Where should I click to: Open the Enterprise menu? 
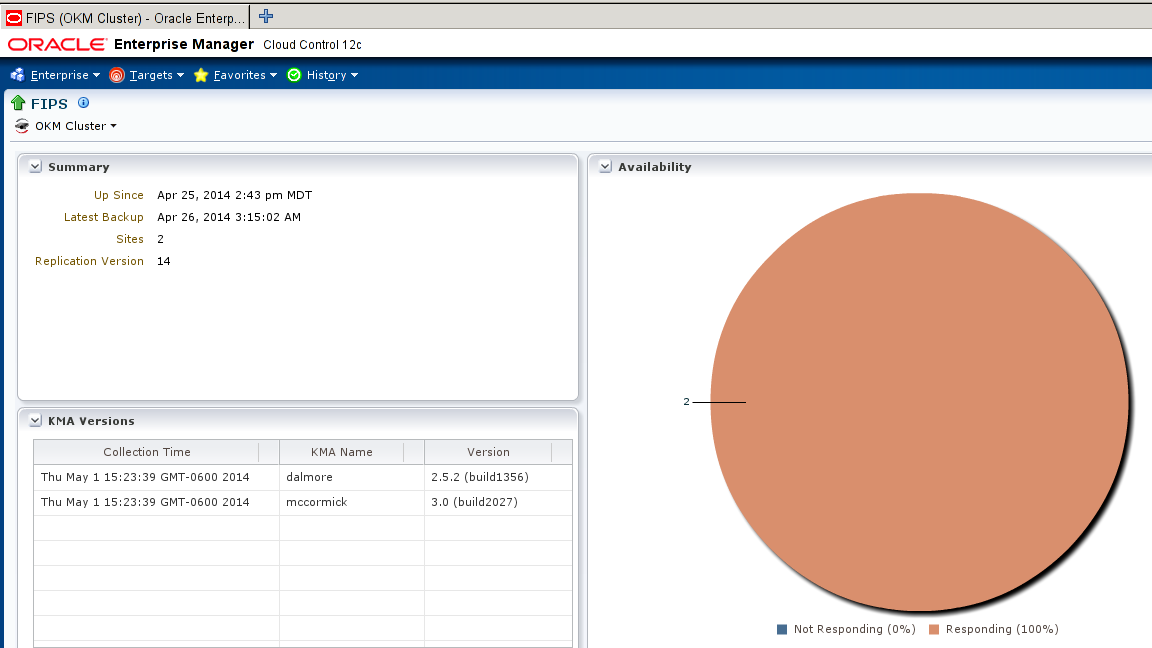coord(65,75)
